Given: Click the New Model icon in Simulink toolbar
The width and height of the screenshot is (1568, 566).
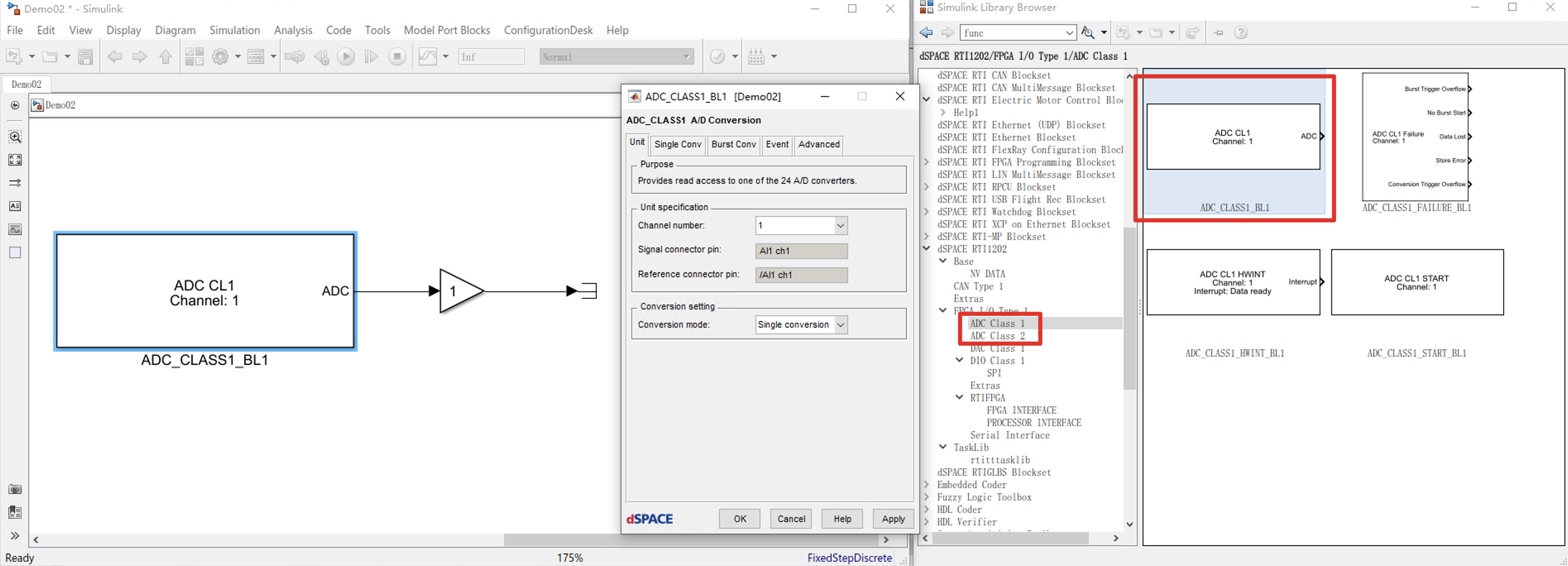Looking at the screenshot, I should [x=14, y=57].
